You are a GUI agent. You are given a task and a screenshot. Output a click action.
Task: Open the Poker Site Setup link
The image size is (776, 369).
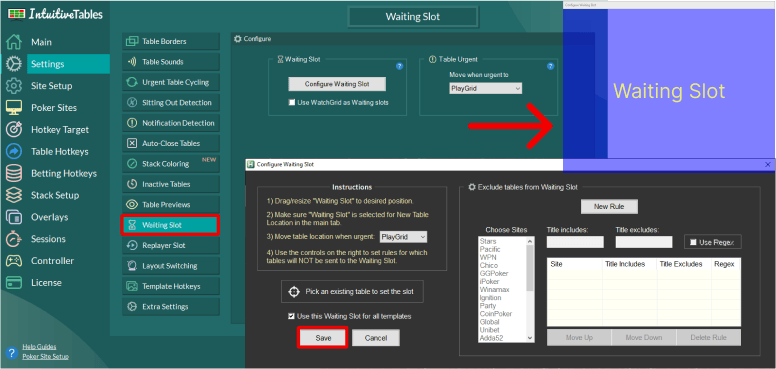pos(46,356)
